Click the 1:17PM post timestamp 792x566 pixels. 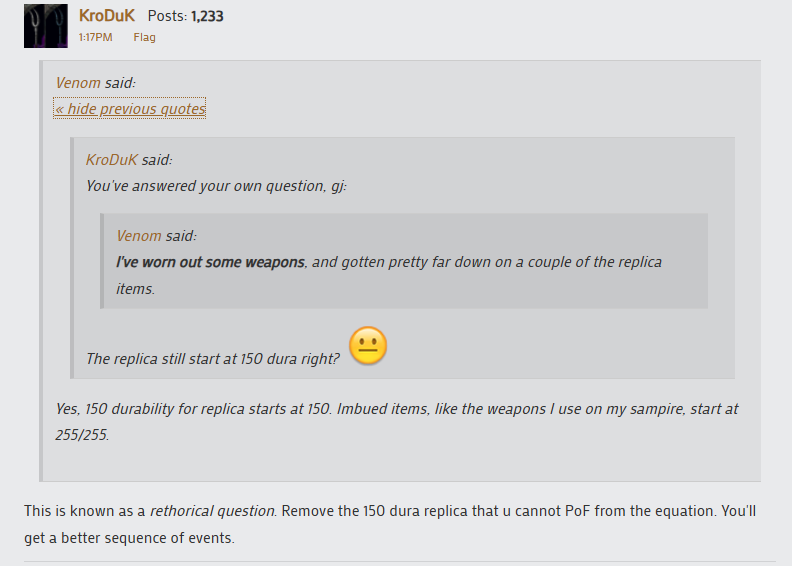95,38
